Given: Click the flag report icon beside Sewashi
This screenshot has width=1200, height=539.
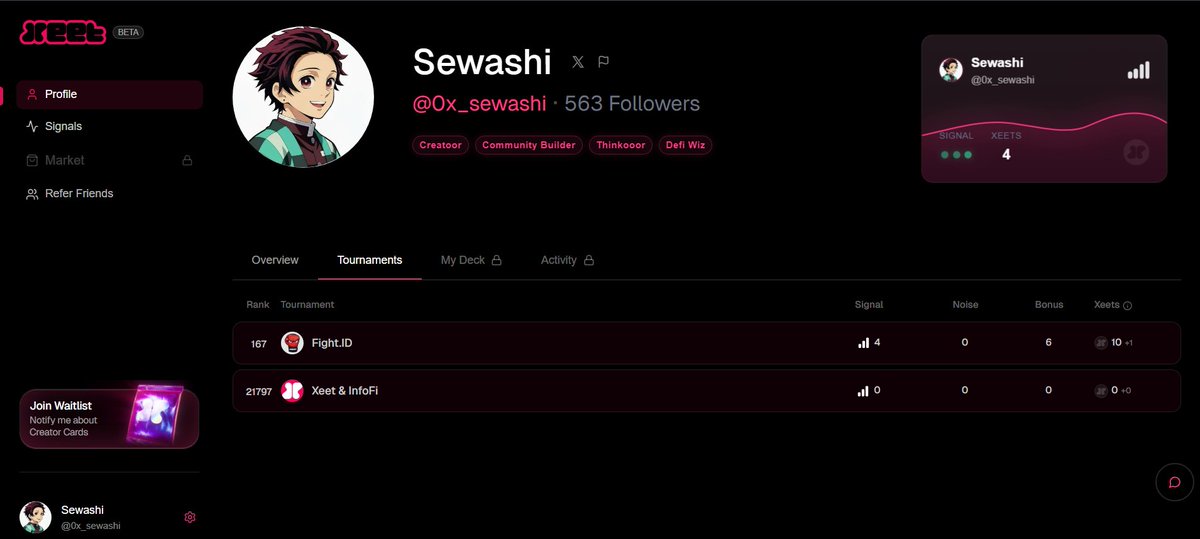Looking at the screenshot, I should tap(604, 62).
